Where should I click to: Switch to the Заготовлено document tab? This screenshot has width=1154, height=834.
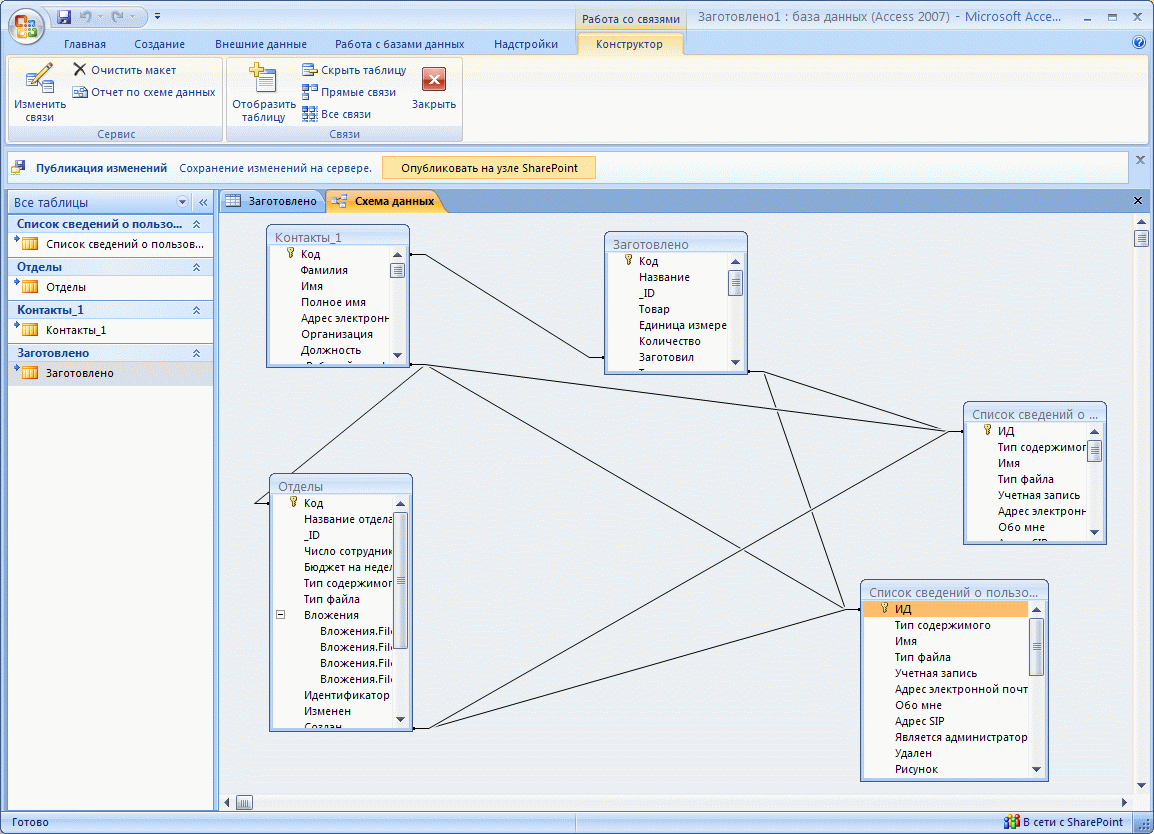coord(273,201)
